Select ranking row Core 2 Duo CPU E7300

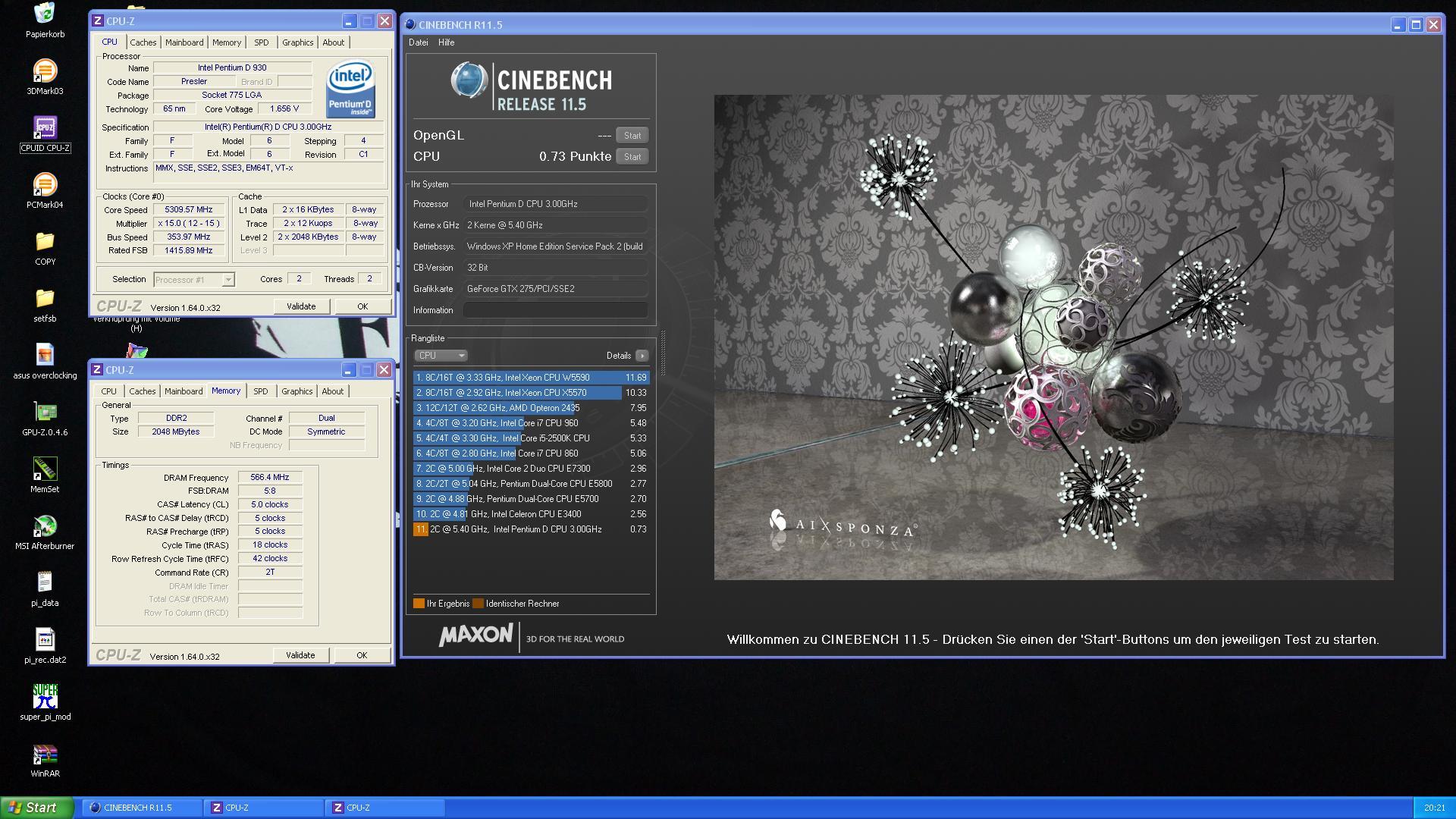tap(531, 469)
